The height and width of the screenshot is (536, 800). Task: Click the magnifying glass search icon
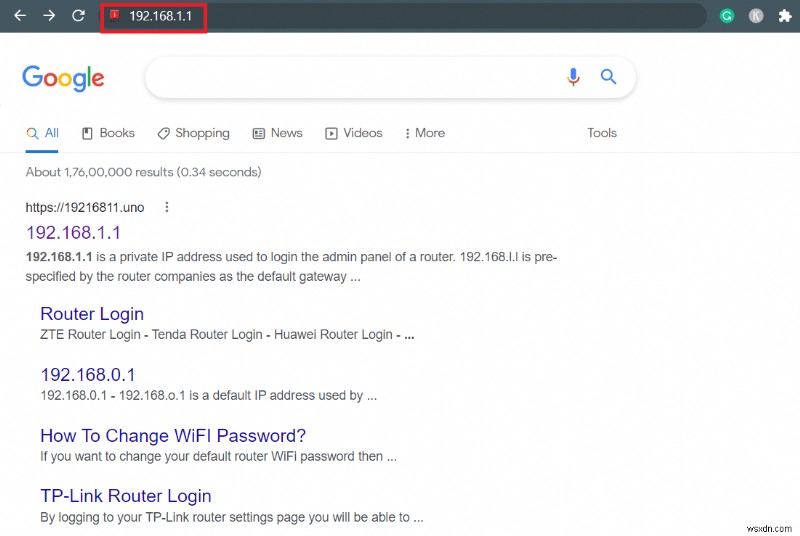coord(608,77)
